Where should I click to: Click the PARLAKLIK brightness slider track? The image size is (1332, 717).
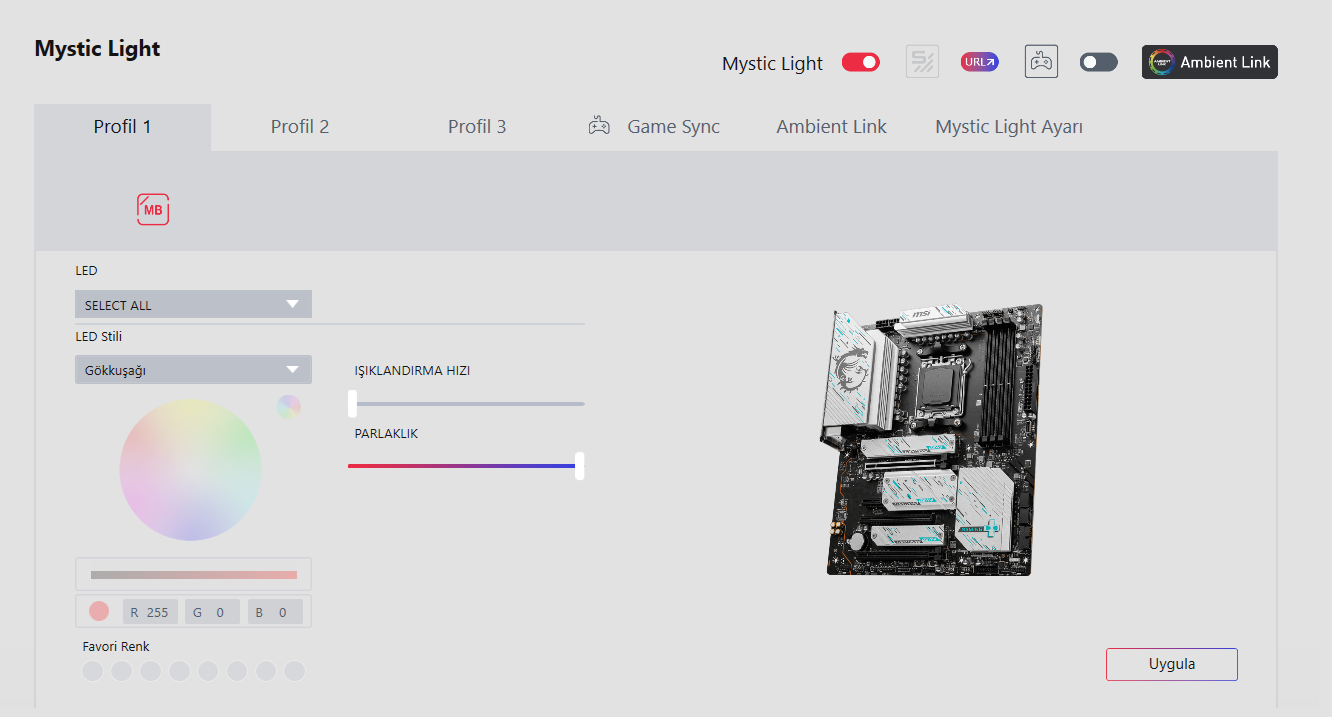(x=466, y=466)
